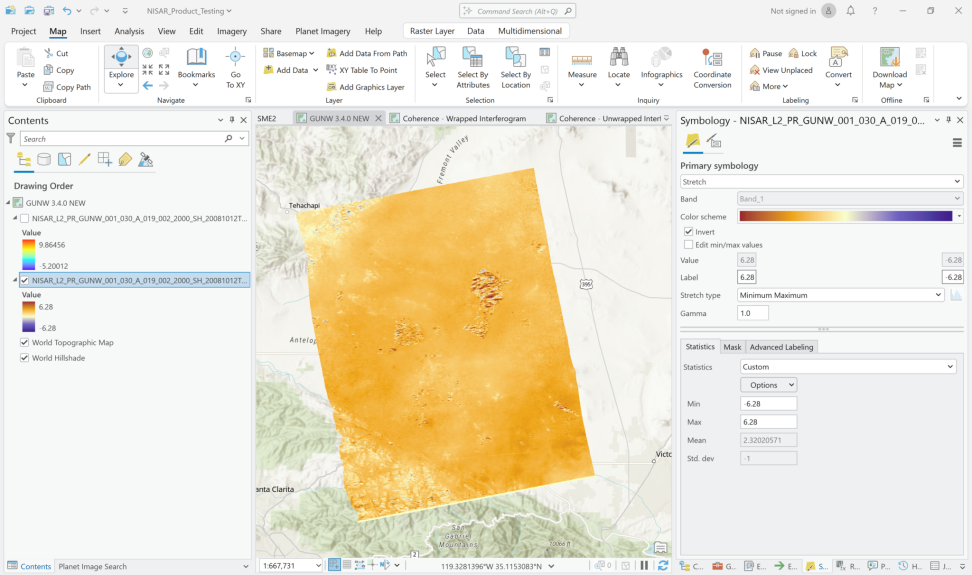Viewport: 972px width, 575px height.
Task: Click the Lock labels button
Action: pyautogui.click(x=802, y=53)
